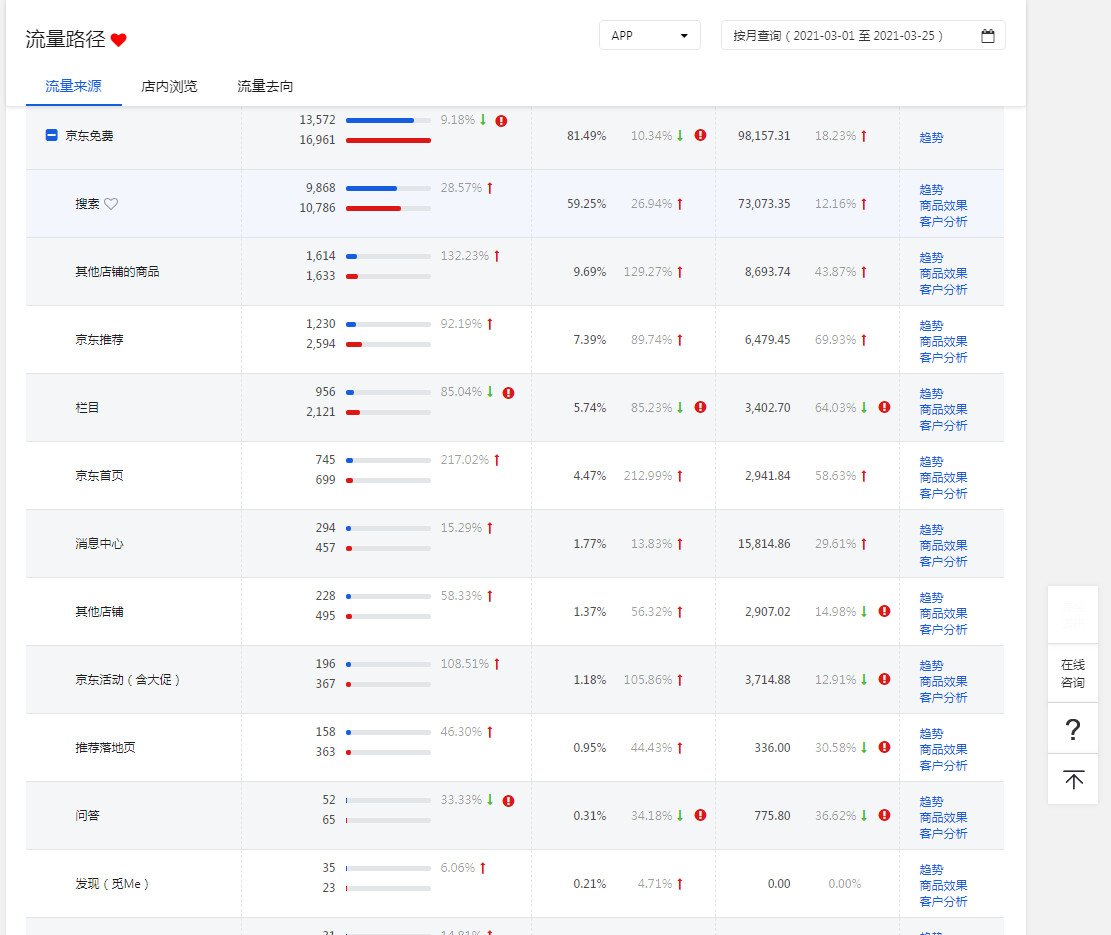Image resolution: width=1111 pixels, height=935 pixels.
Task: Open 商品效果 for 推荐落地页 row
Action: pos(943,749)
